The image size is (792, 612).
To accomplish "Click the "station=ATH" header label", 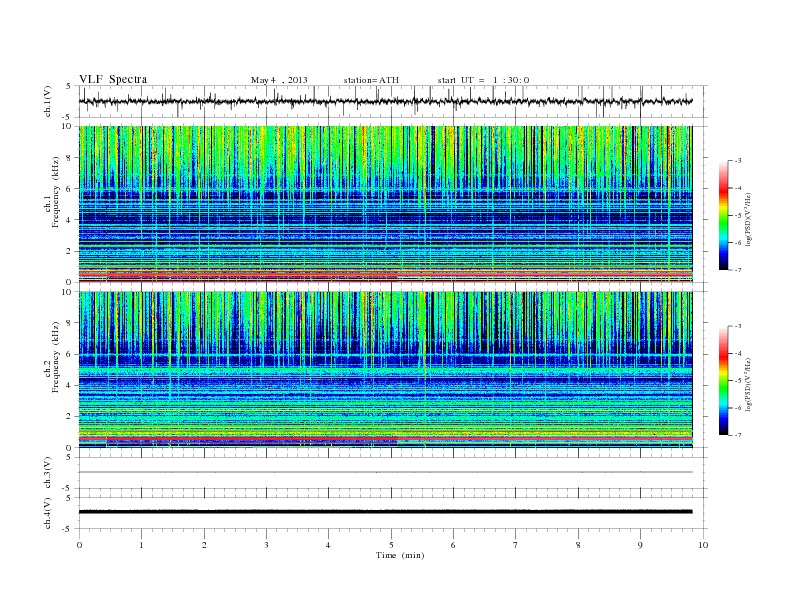I will pyautogui.click(x=371, y=80).
